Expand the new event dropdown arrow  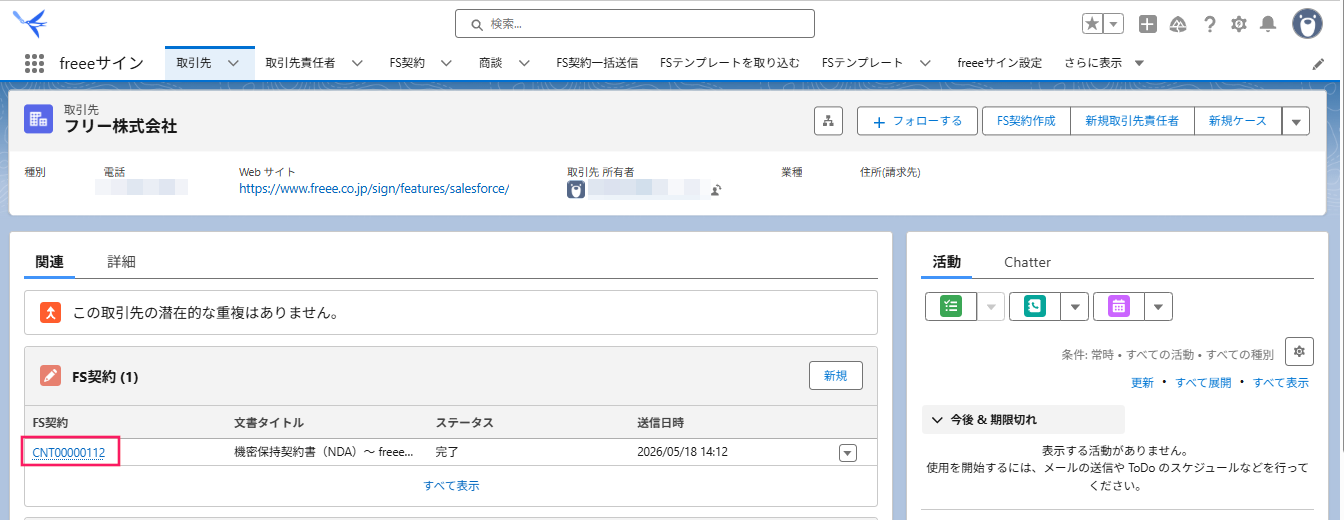(x=1158, y=306)
